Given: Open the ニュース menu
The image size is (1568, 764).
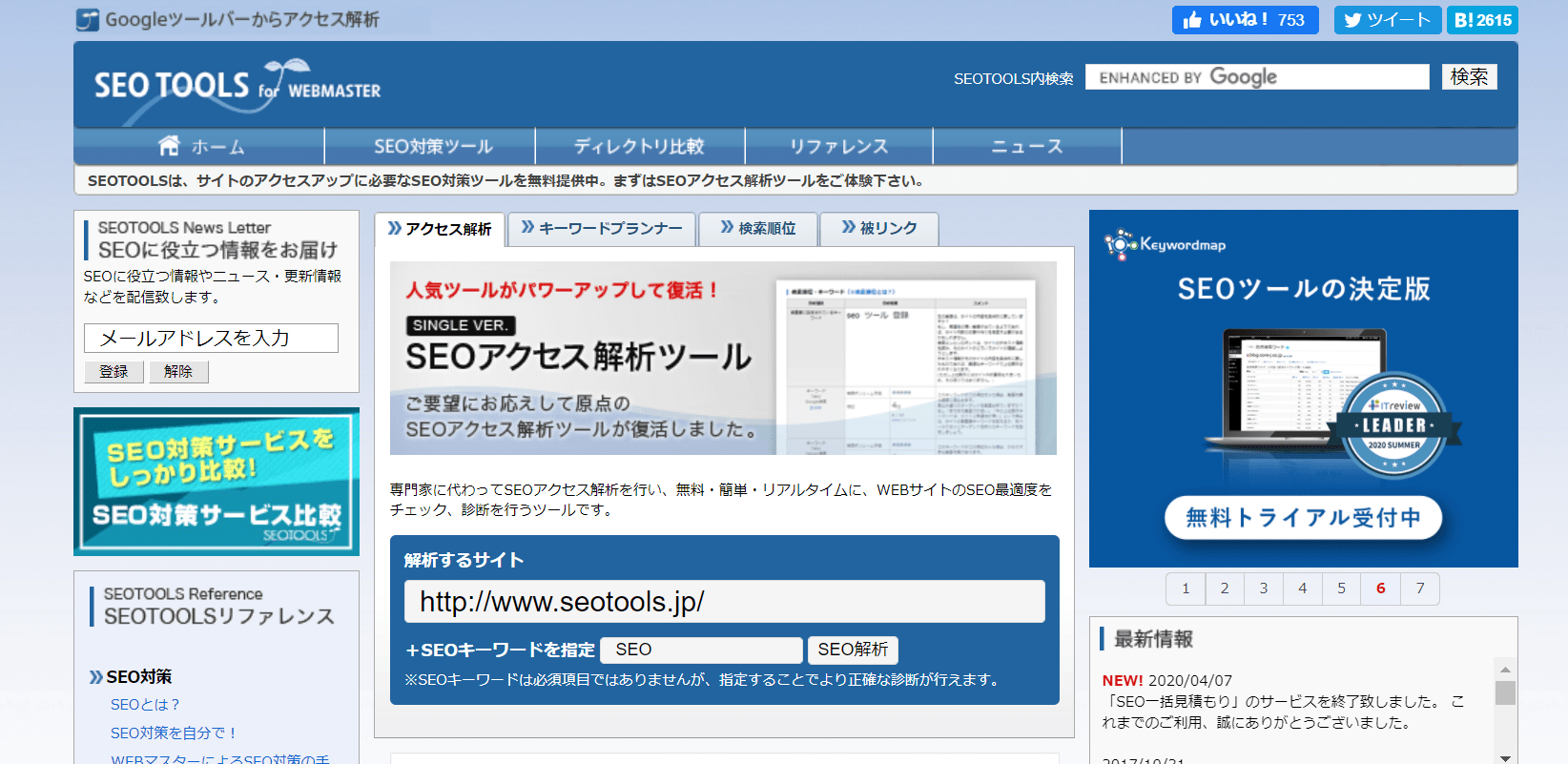Looking at the screenshot, I should (x=1027, y=146).
